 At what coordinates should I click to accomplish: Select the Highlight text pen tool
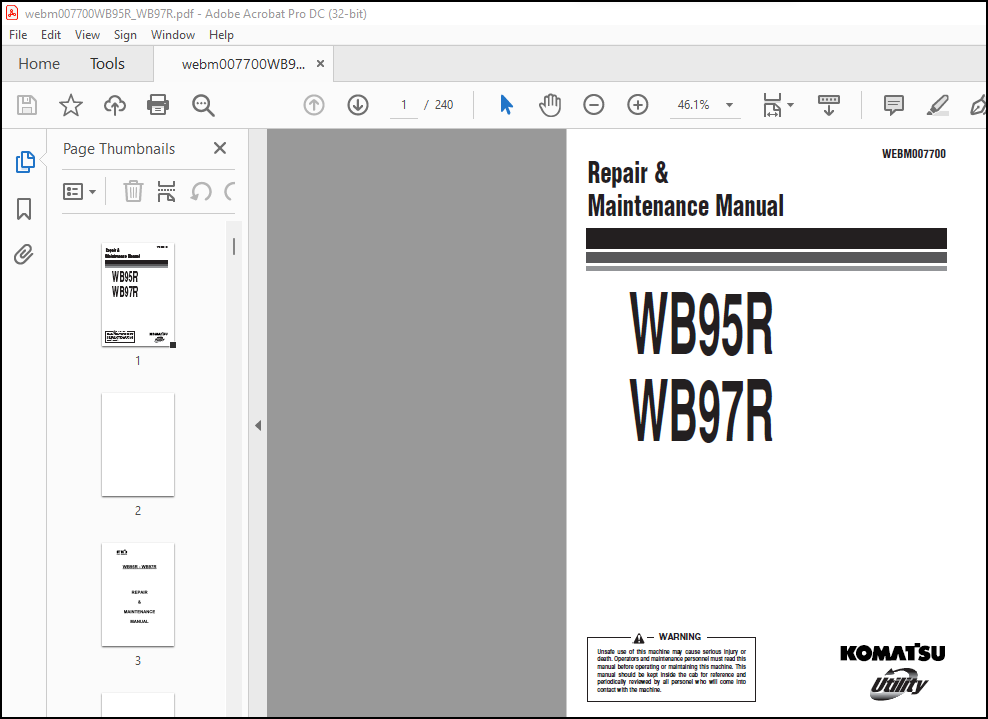pyautogui.click(x=938, y=105)
